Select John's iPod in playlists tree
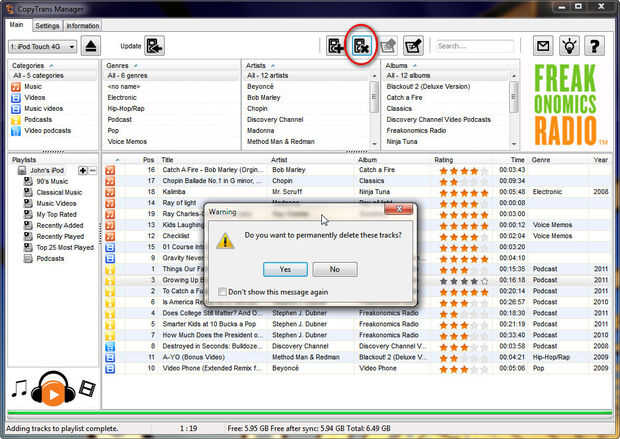Image resolution: width=620 pixels, height=439 pixels. point(47,170)
